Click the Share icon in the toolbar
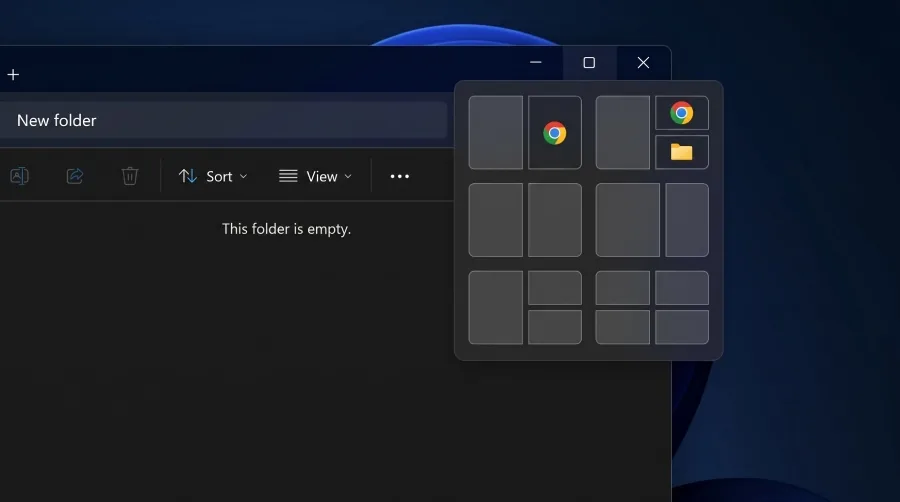900x502 pixels. click(x=75, y=176)
